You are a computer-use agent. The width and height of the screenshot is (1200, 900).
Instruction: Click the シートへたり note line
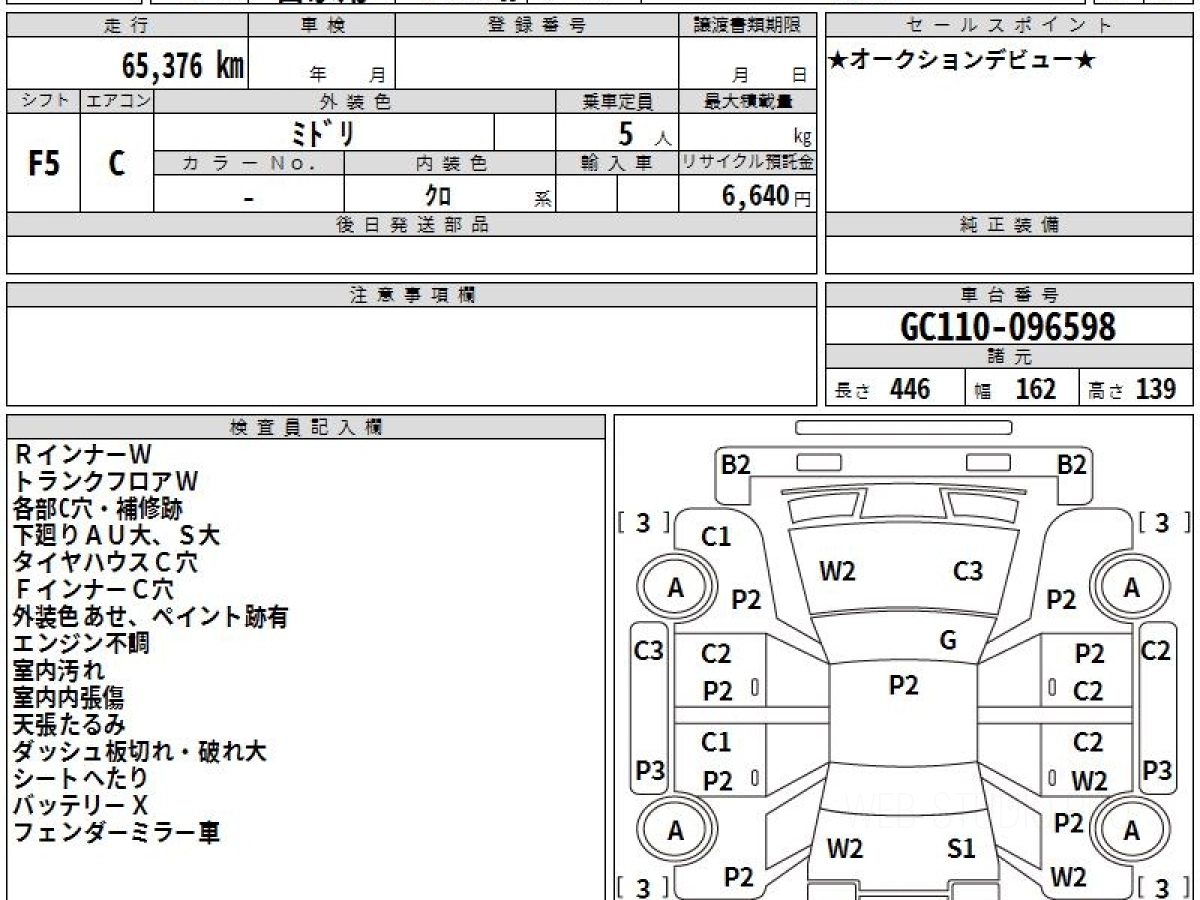(81, 779)
